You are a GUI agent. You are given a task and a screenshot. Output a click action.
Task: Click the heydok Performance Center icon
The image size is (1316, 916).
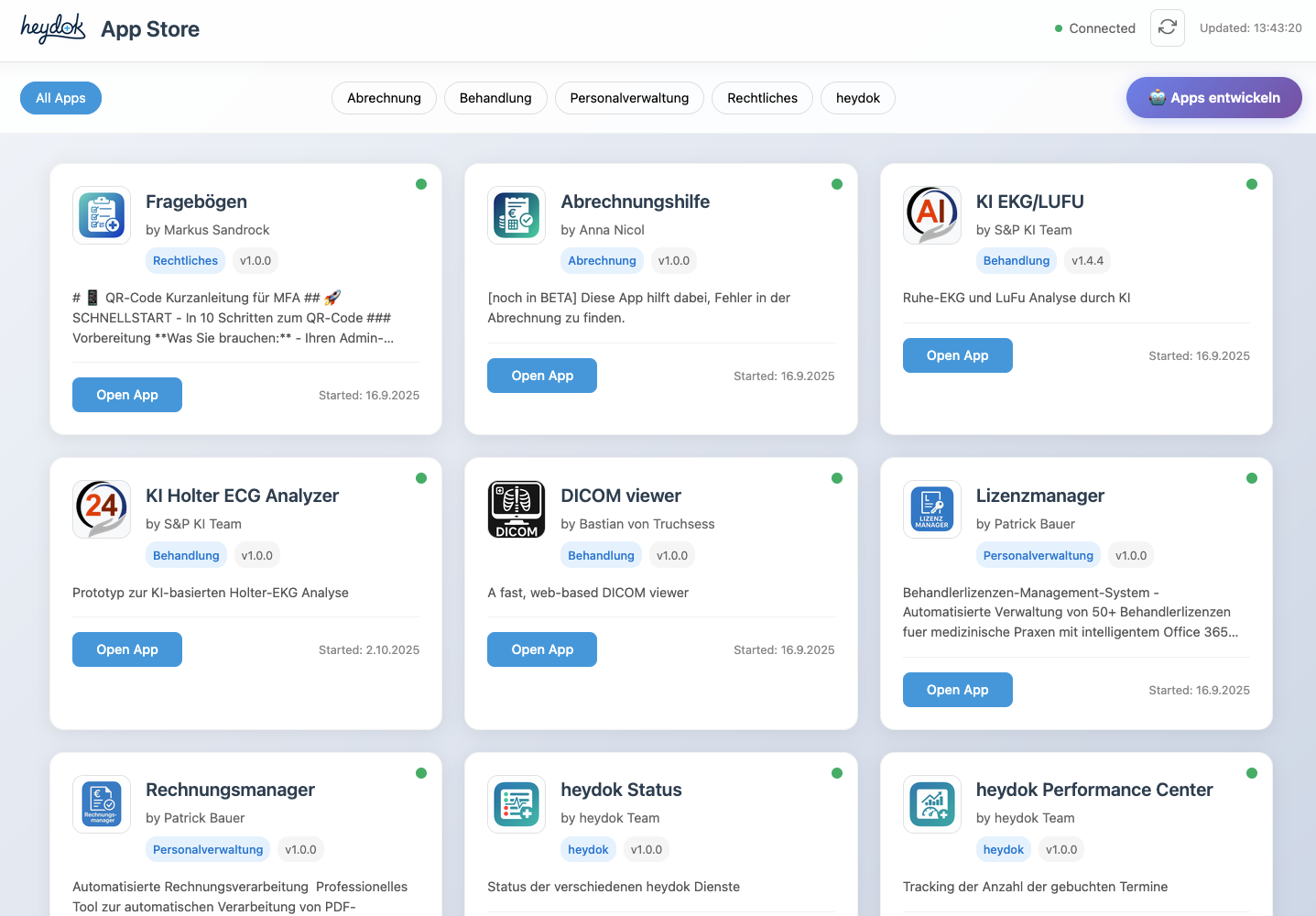932,803
